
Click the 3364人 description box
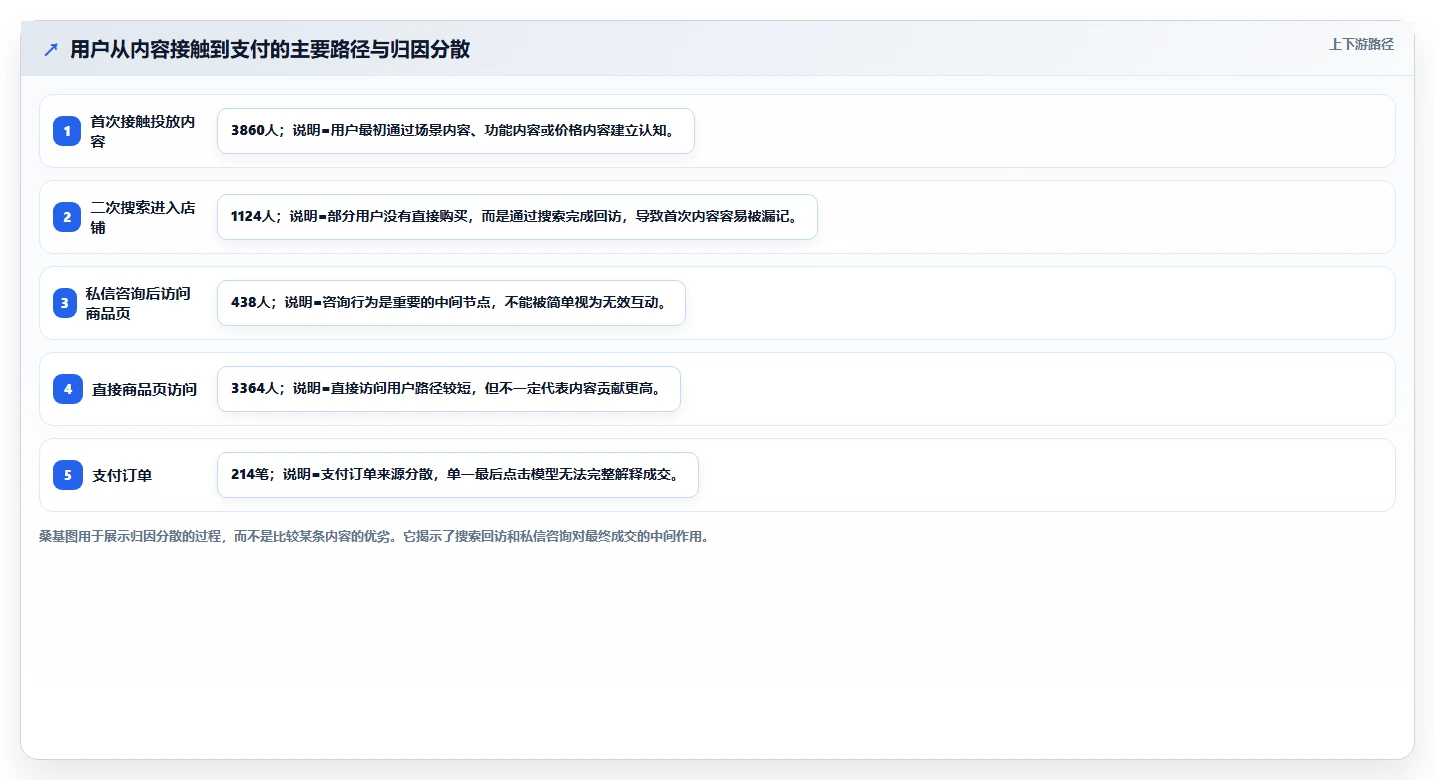(449, 389)
